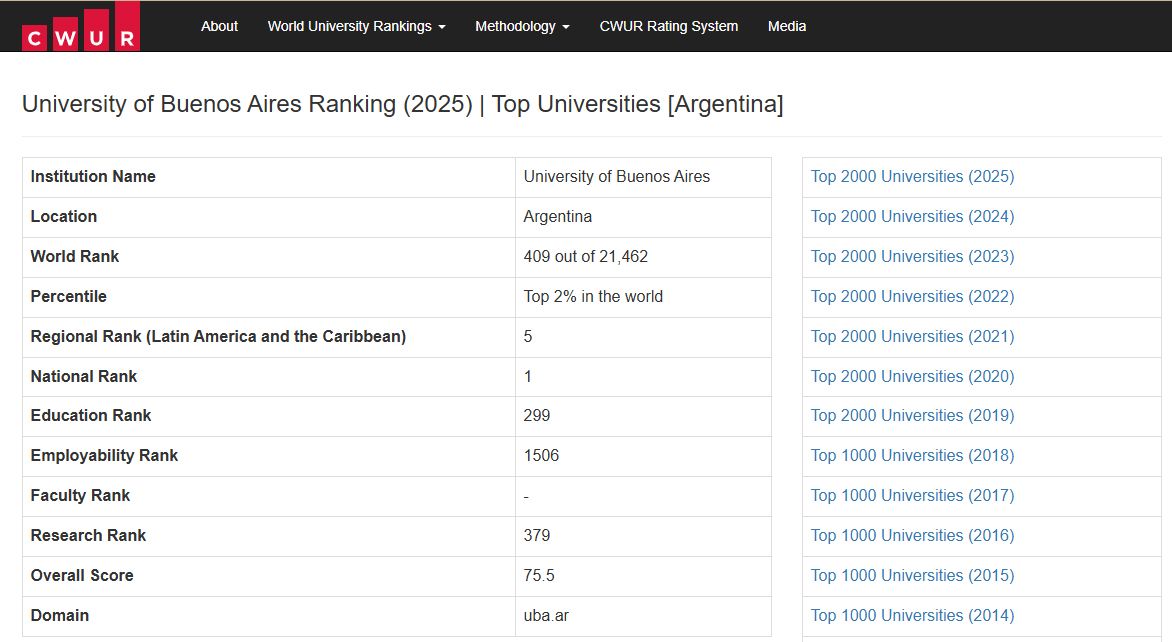View Top 1000 Universities (2015) list

(x=912, y=576)
